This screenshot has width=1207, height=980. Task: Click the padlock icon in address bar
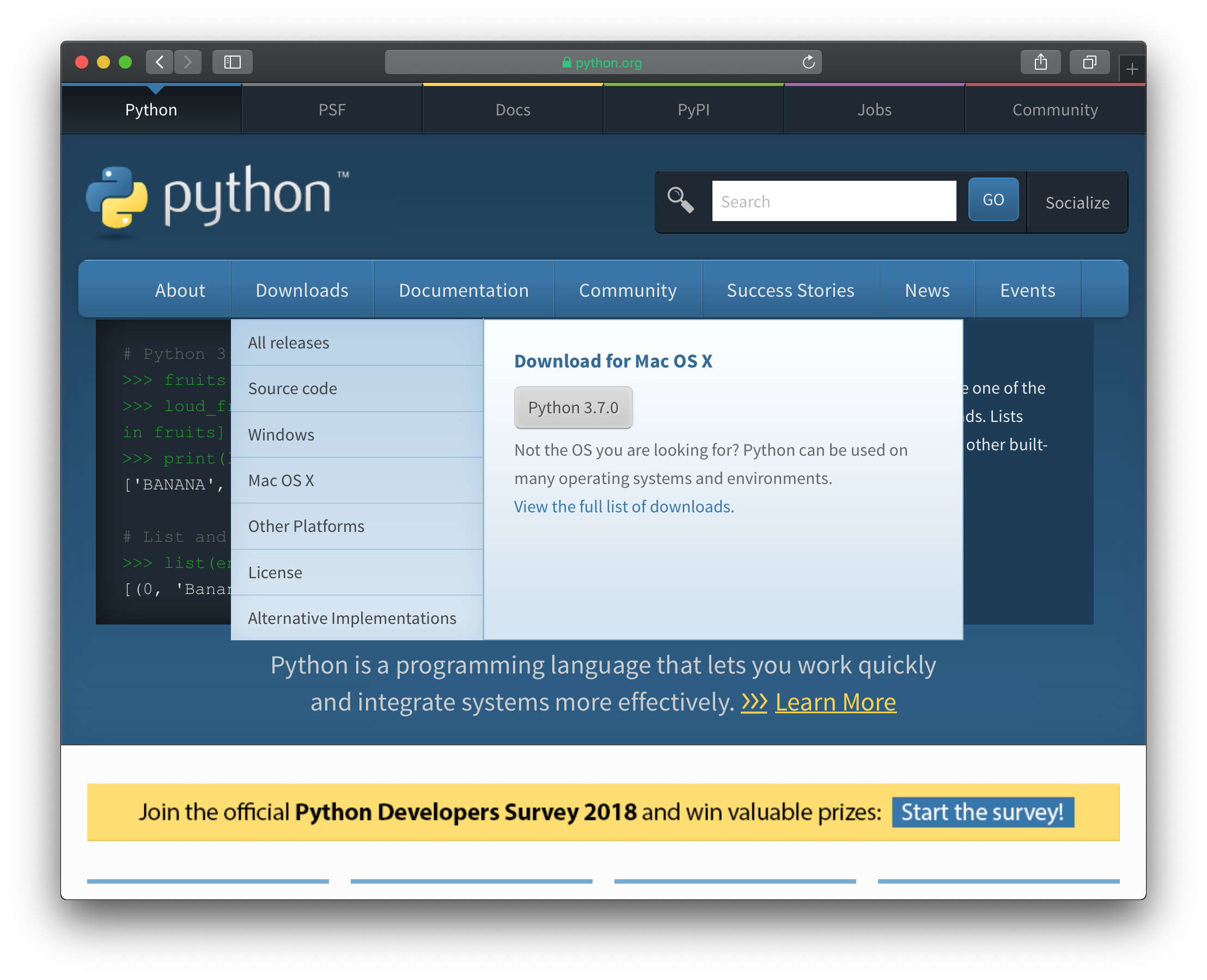[x=566, y=63]
